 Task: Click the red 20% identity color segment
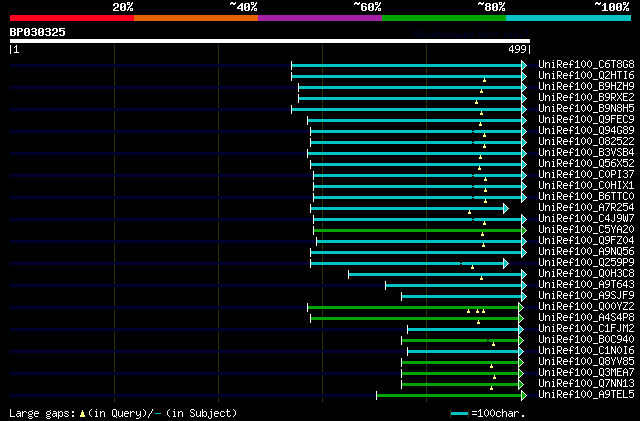pos(72,18)
